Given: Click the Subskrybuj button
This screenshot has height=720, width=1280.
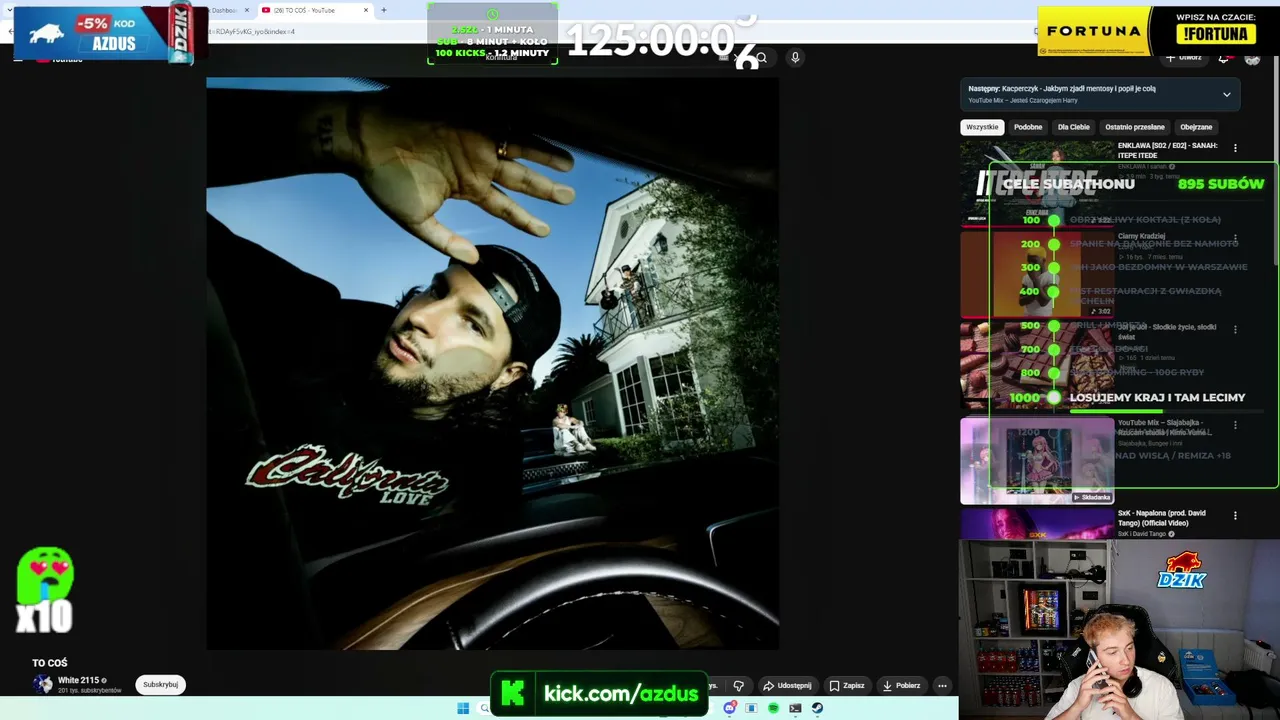Looking at the screenshot, I should point(160,685).
